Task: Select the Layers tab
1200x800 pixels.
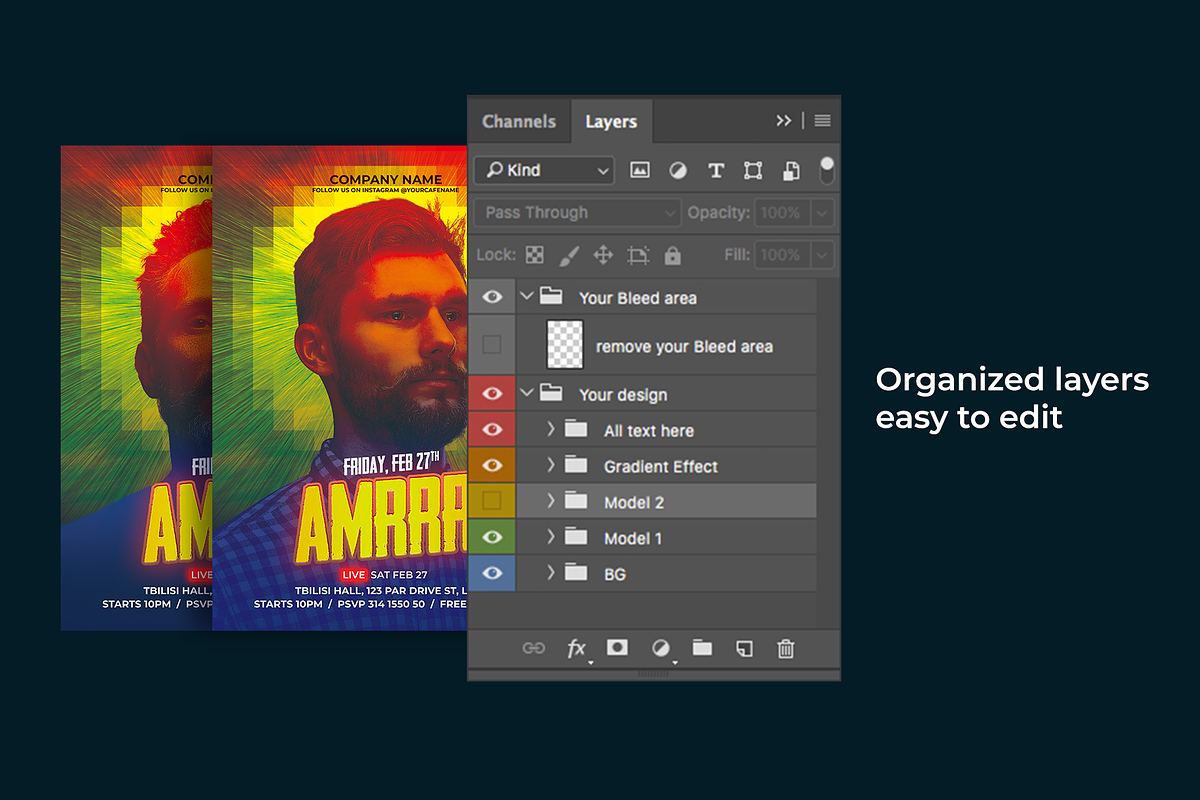Action: pos(611,121)
